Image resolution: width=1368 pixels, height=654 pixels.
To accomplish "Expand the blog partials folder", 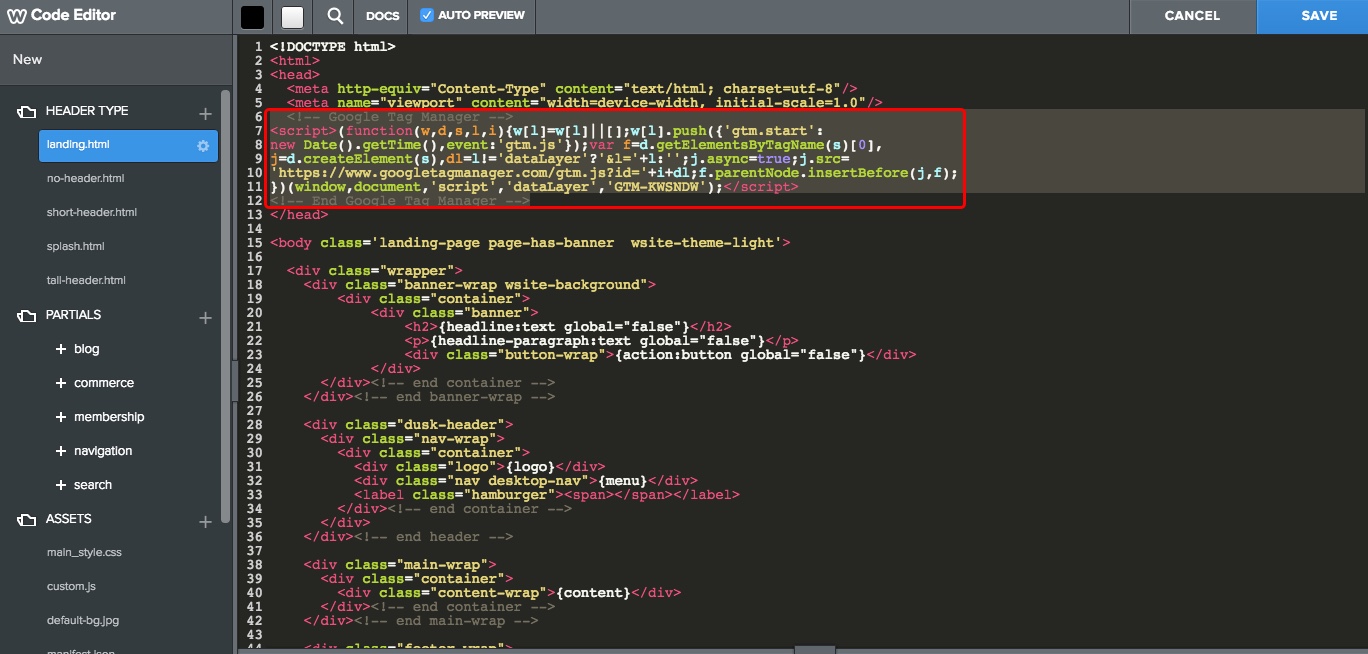I will pos(62,349).
